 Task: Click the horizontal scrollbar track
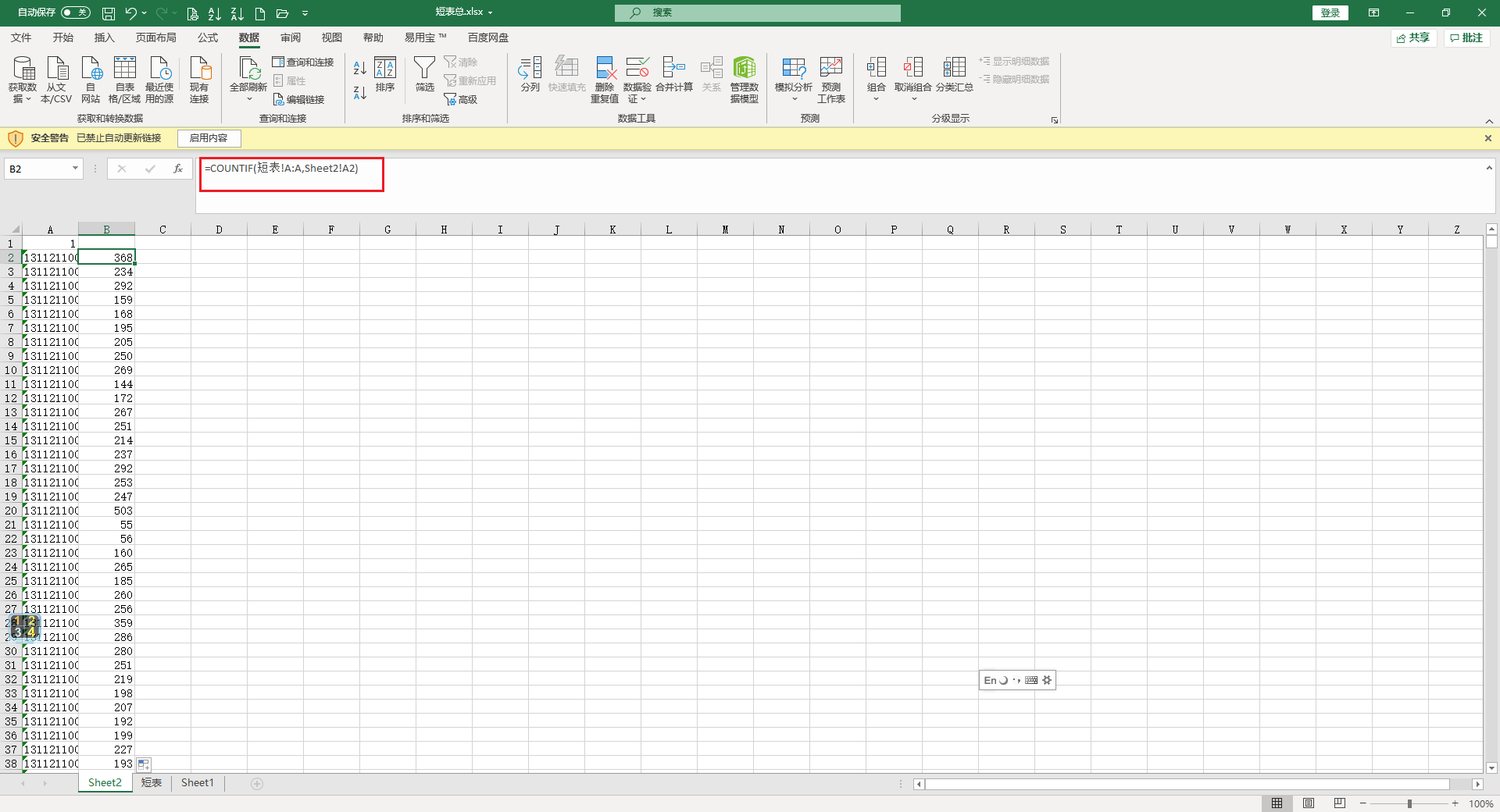pos(1187,784)
